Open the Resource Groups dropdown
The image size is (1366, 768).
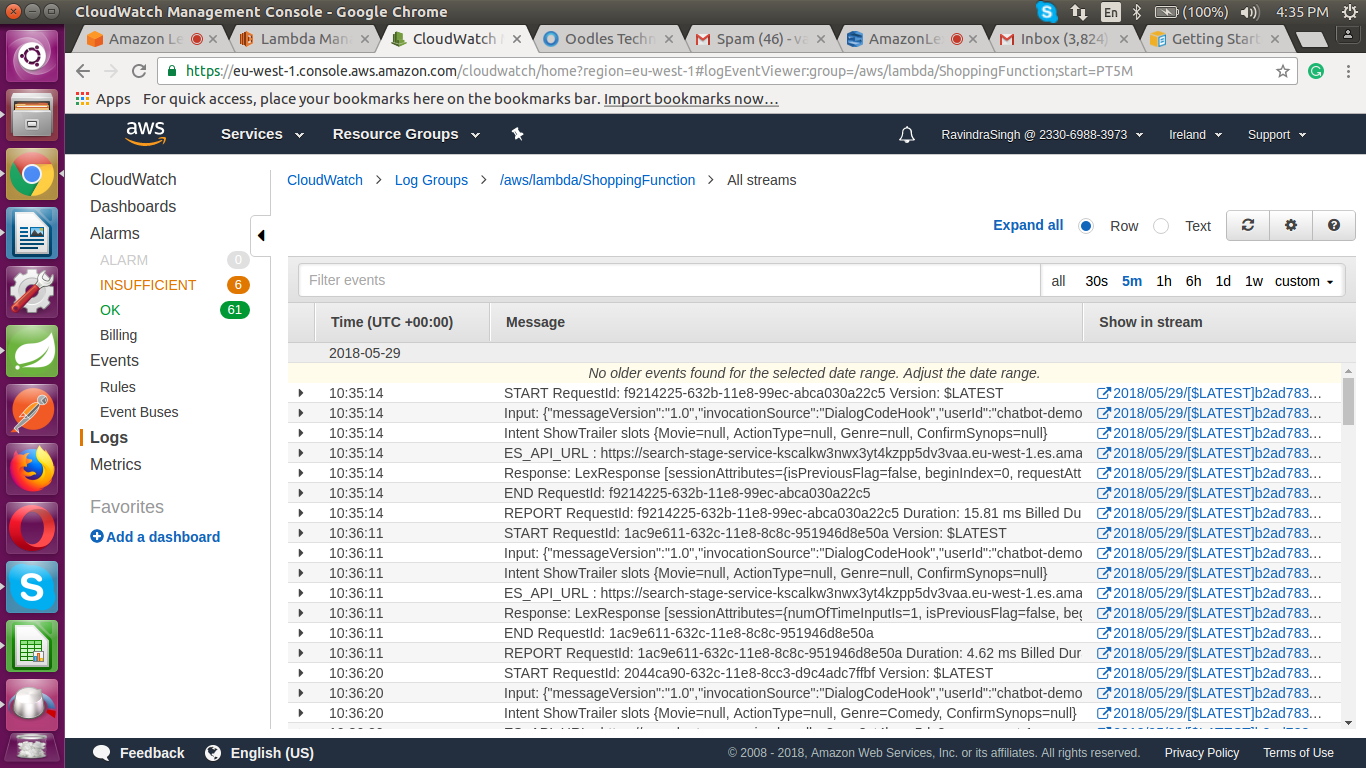(x=406, y=134)
